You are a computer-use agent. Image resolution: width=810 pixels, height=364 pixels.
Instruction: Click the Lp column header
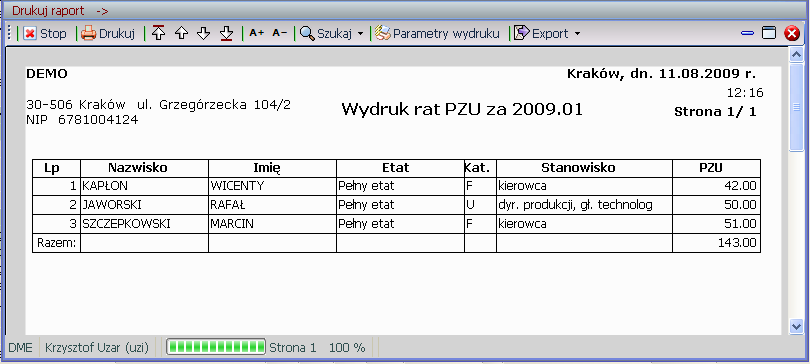coord(56,168)
